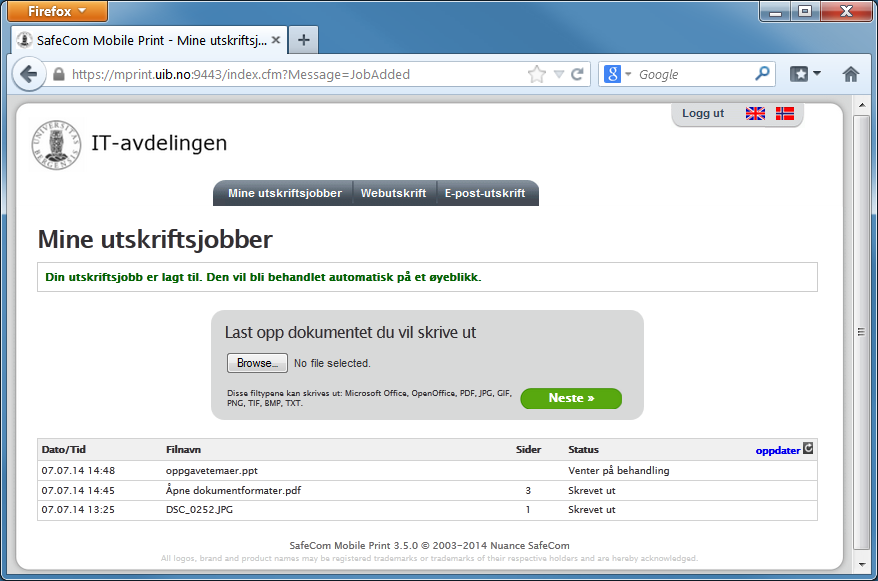Open a new browser tab
This screenshot has height=581, width=878.
click(304, 40)
